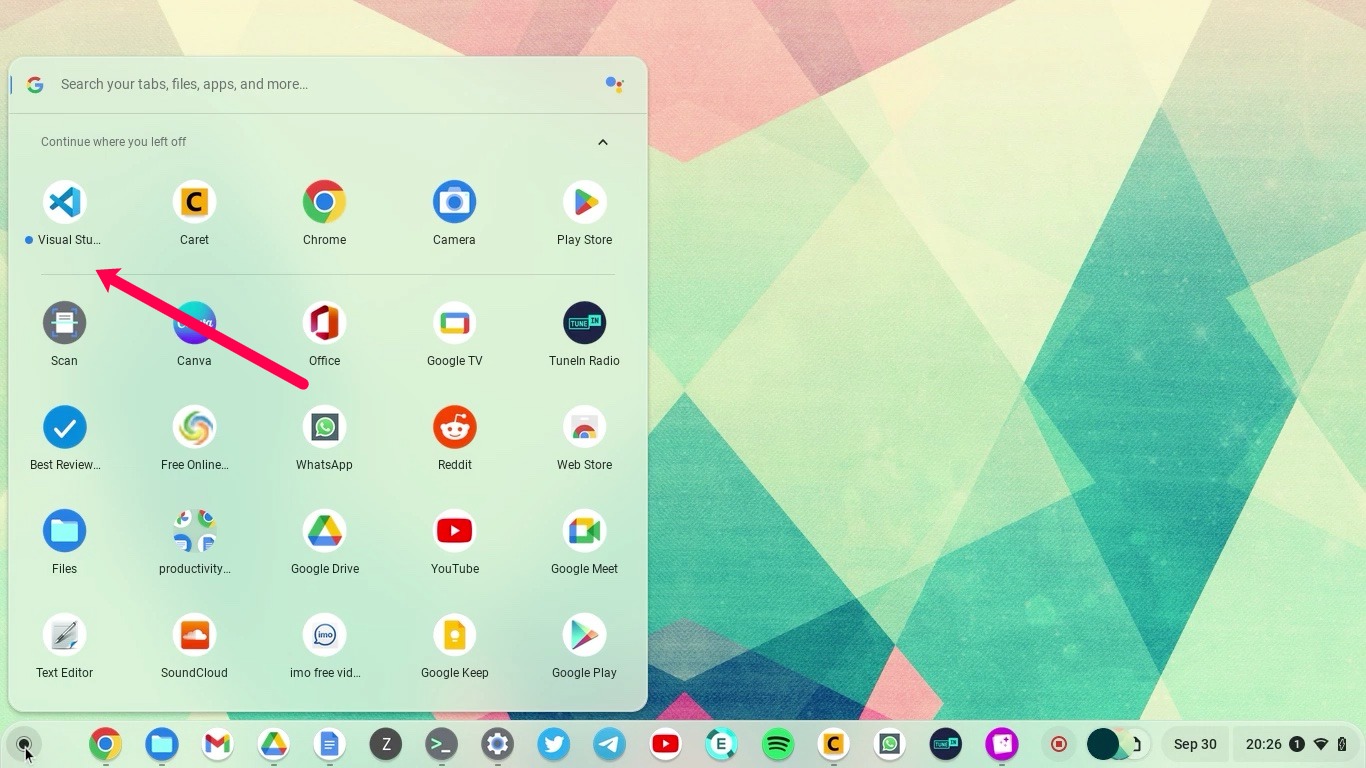Open the Z app on the shelf
This screenshot has height=768, width=1366.
coord(385,744)
